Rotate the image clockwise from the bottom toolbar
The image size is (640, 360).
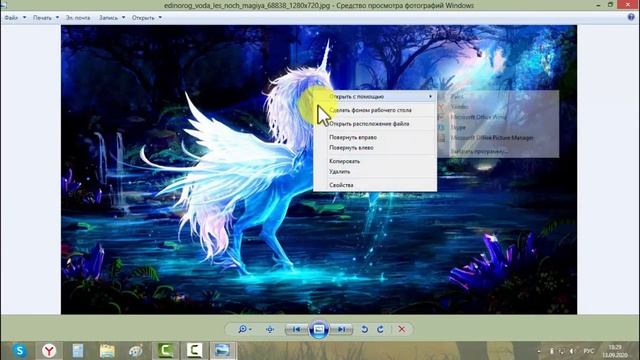(380, 329)
